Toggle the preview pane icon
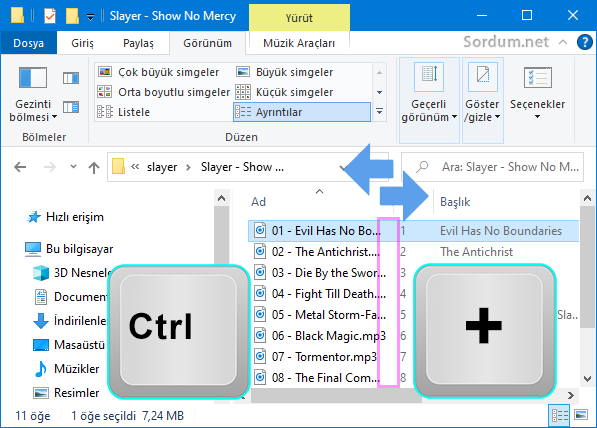The image size is (597, 428). point(71,78)
